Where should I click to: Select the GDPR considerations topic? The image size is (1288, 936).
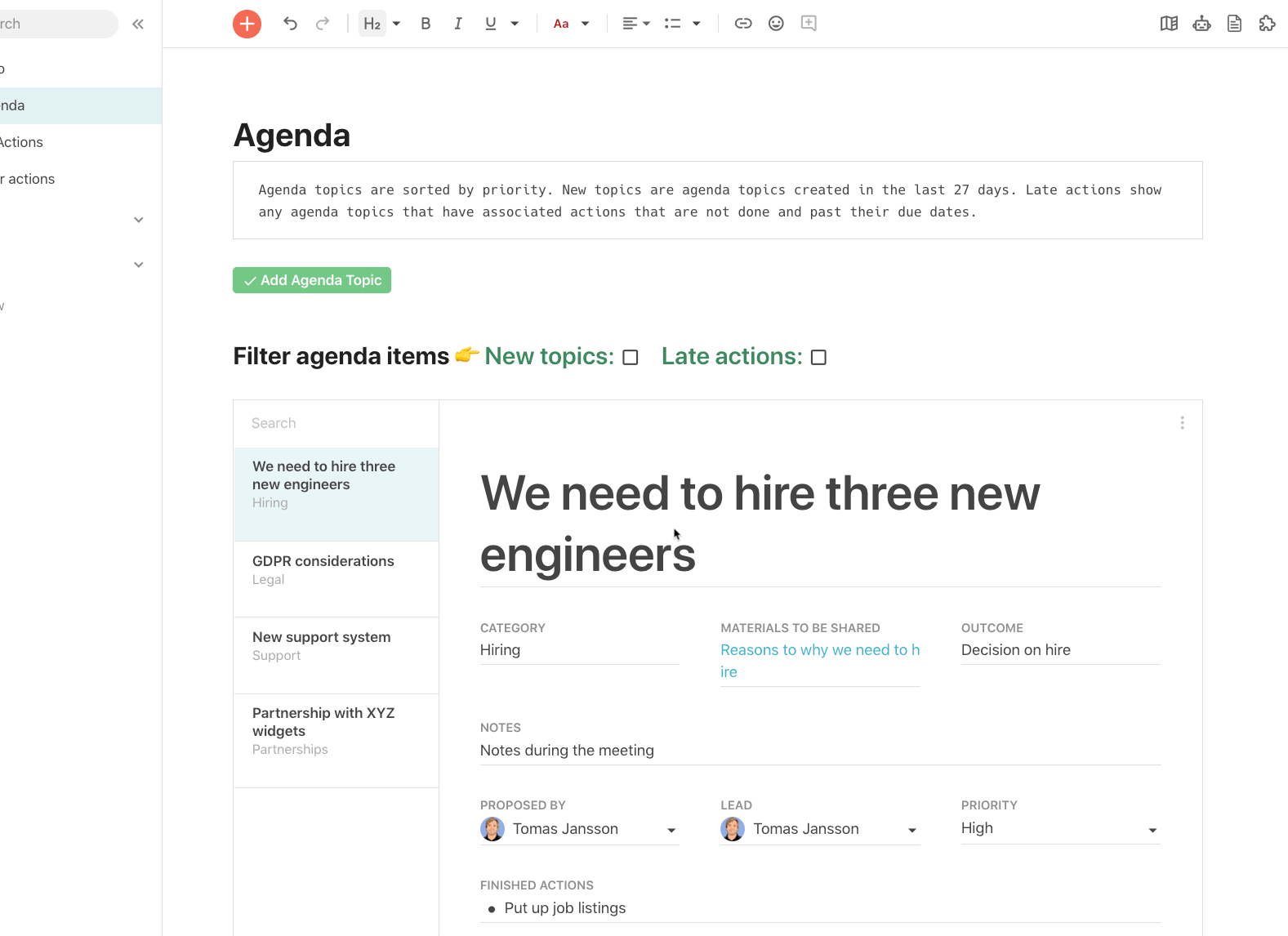(x=336, y=579)
